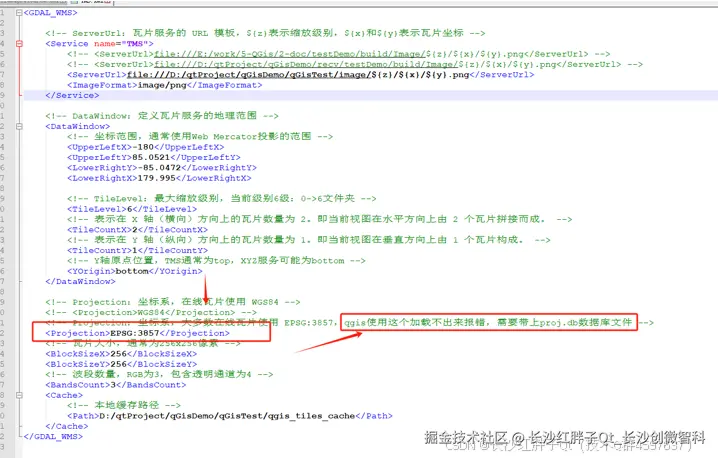Click the commented ServerUrl with E:/work path
Viewport: 718px width, 458px height.
338,54
